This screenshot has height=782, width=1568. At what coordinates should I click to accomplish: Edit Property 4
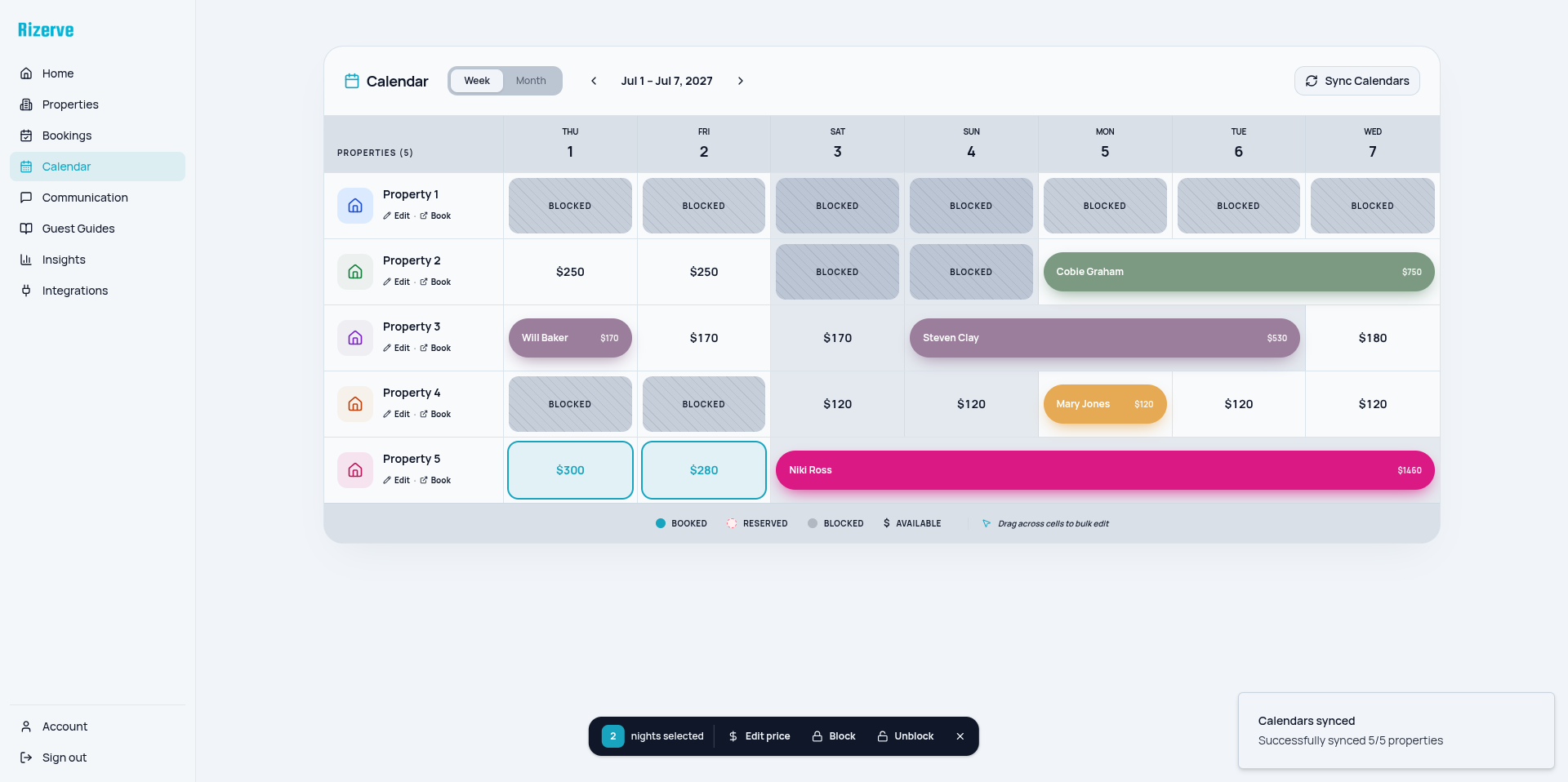coord(397,415)
